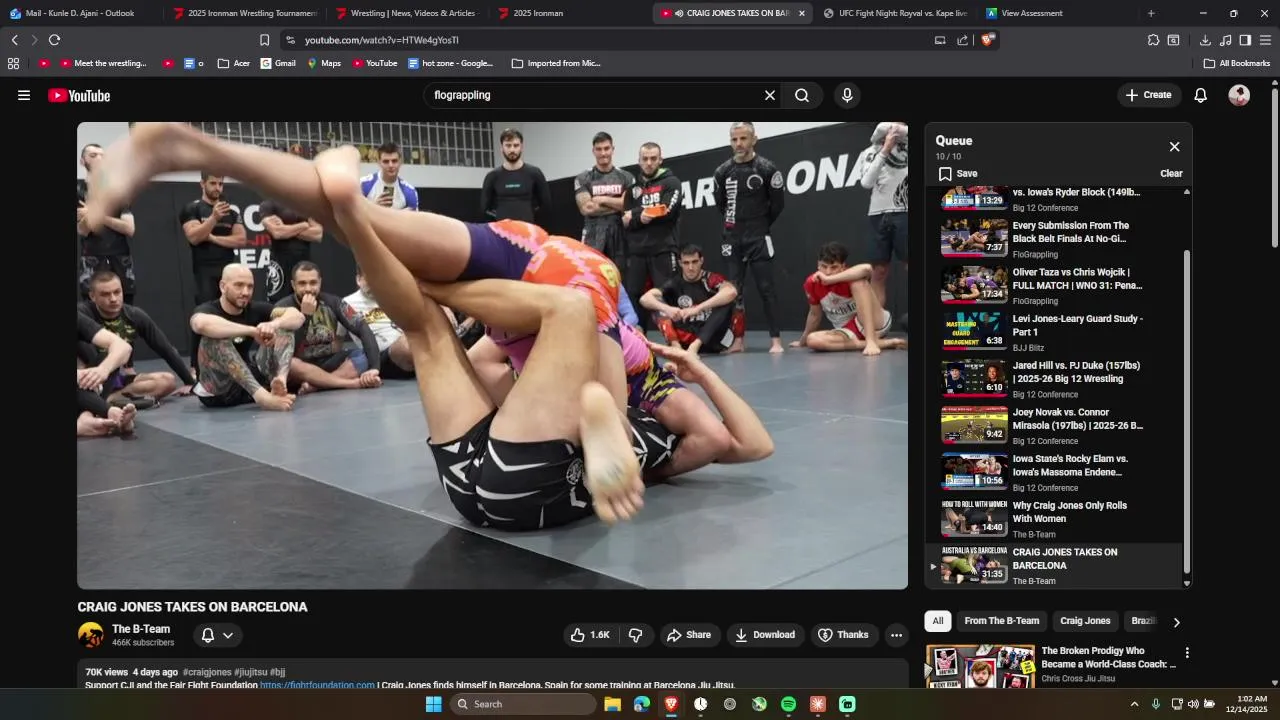
Task: Start voice search with the microphone icon
Action: point(847,96)
